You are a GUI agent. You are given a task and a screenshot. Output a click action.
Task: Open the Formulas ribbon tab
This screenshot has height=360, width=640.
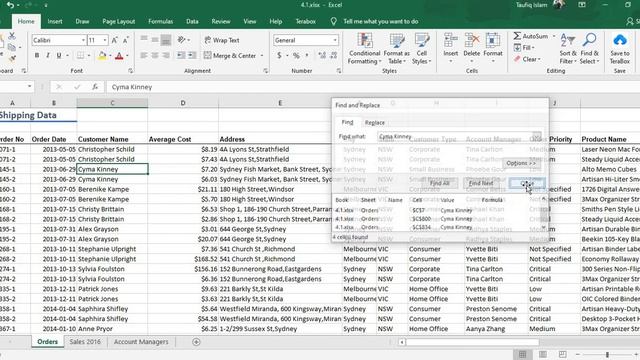click(x=160, y=21)
